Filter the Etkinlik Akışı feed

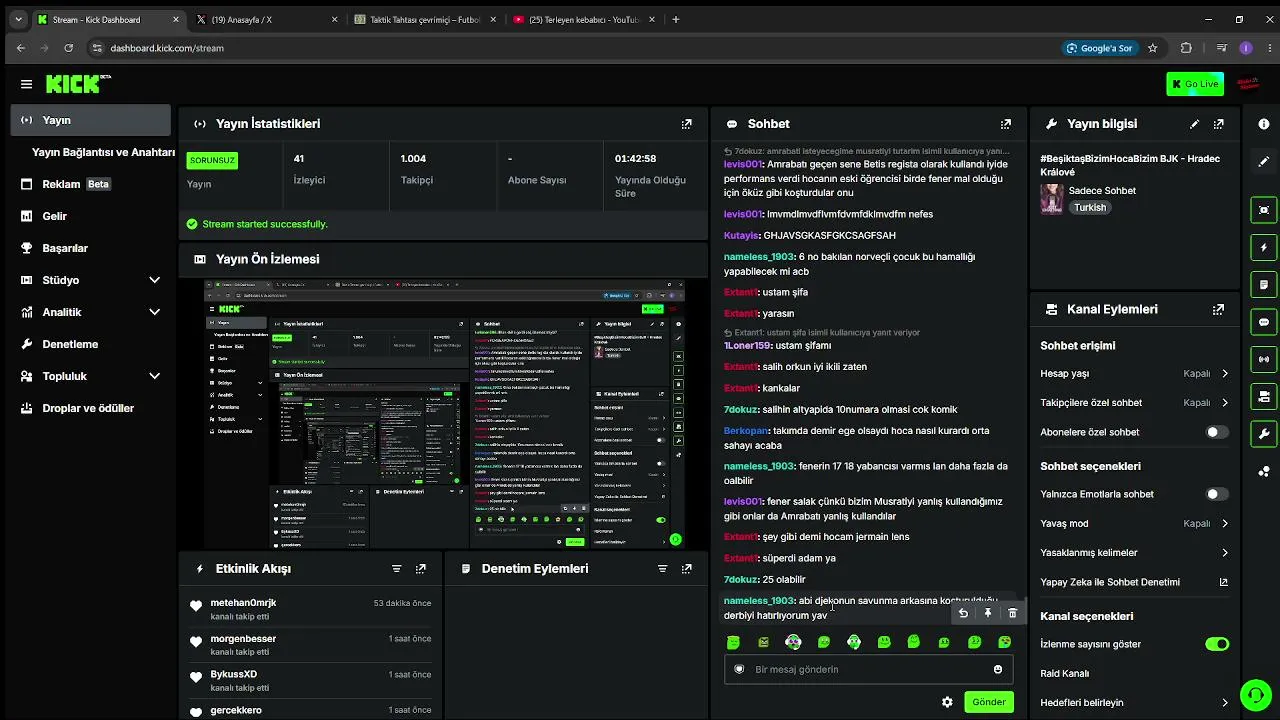[x=396, y=569]
